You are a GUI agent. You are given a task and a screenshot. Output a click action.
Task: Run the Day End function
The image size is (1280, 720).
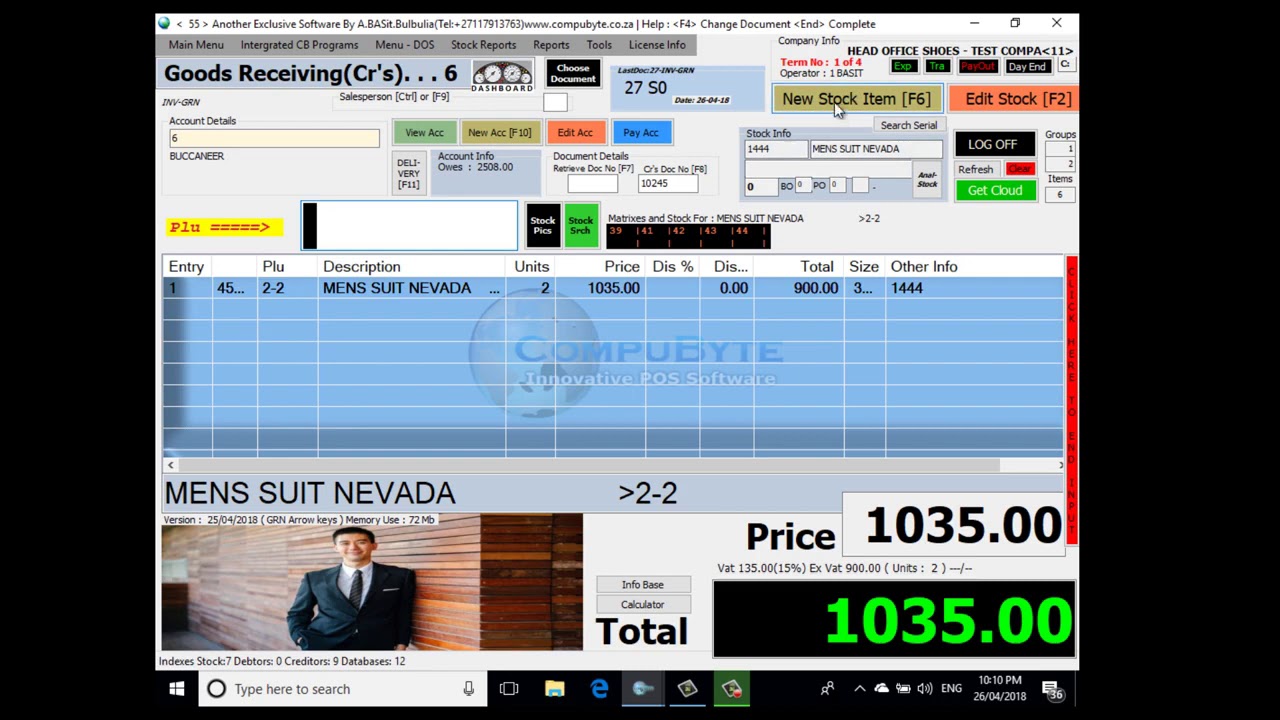pyautogui.click(x=1027, y=66)
